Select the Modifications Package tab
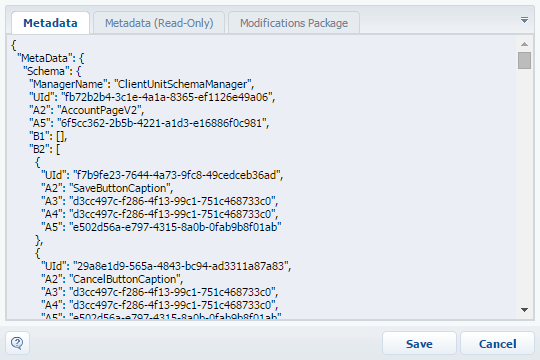Image resolution: width=540 pixels, height=360 pixels. coord(294,23)
